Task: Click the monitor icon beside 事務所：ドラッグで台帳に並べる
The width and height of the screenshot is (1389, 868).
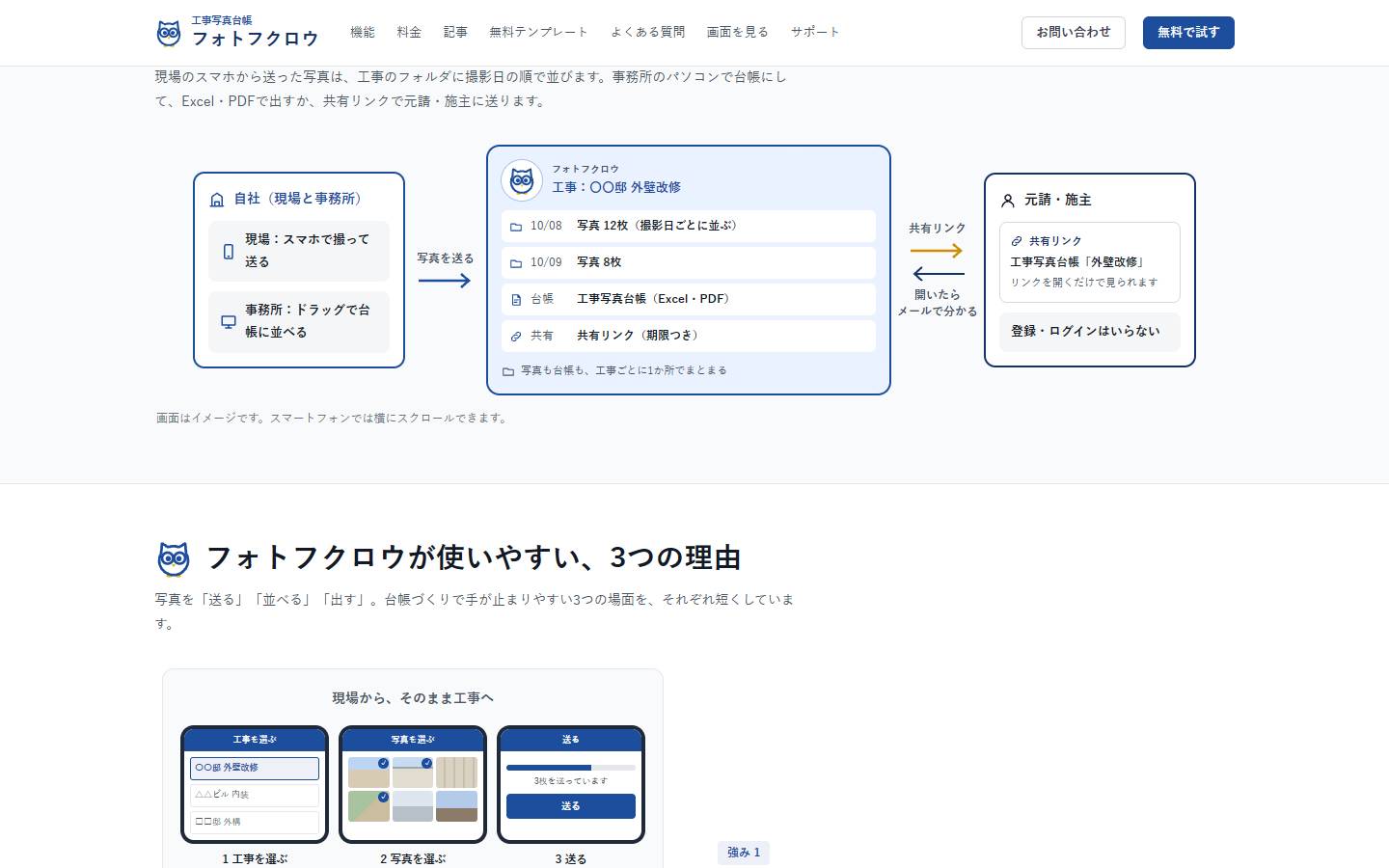Action: [x=229, y=321]
